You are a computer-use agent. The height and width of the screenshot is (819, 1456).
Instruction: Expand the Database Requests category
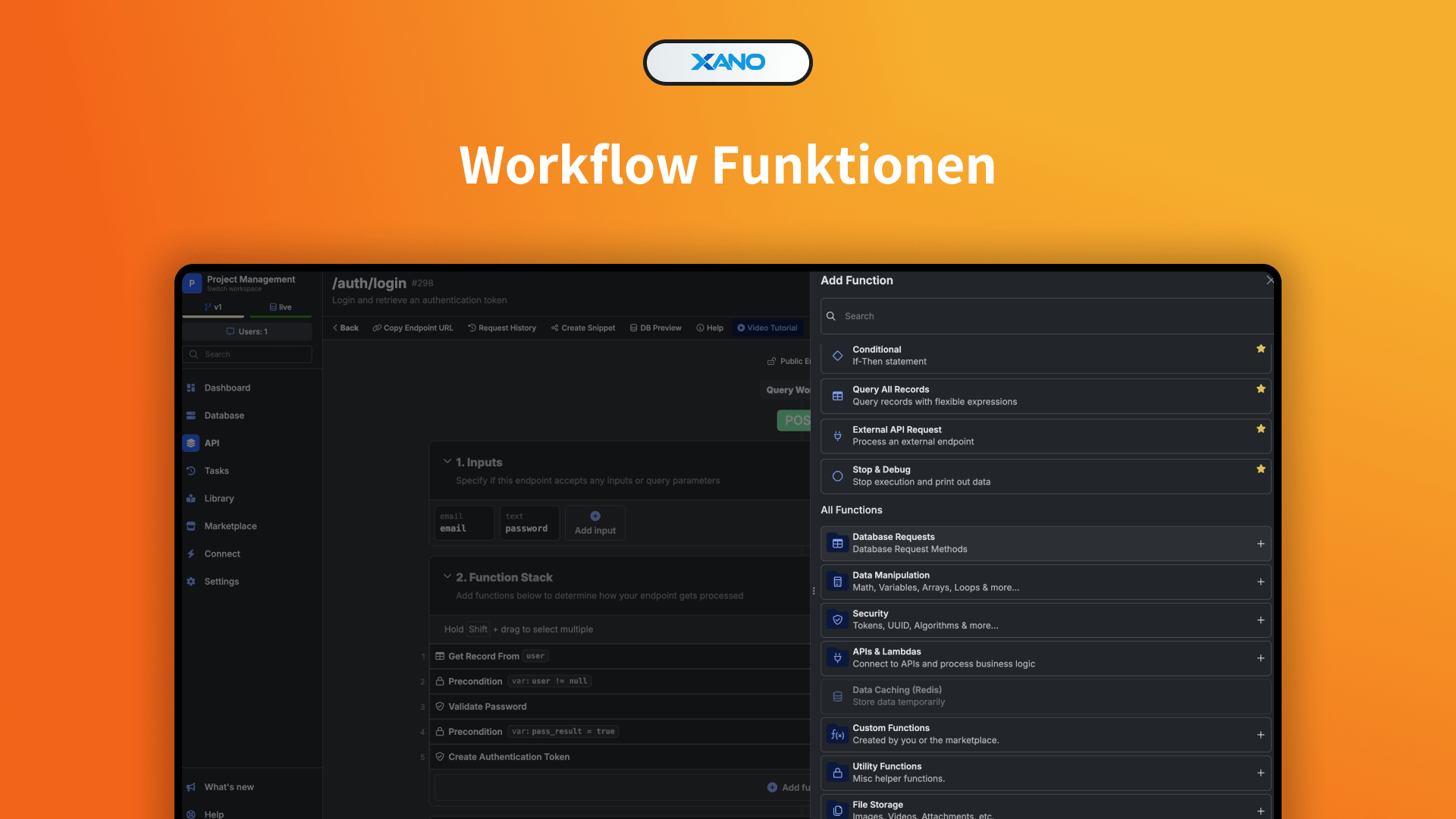pyautogui.click(x=1260, y=544)
